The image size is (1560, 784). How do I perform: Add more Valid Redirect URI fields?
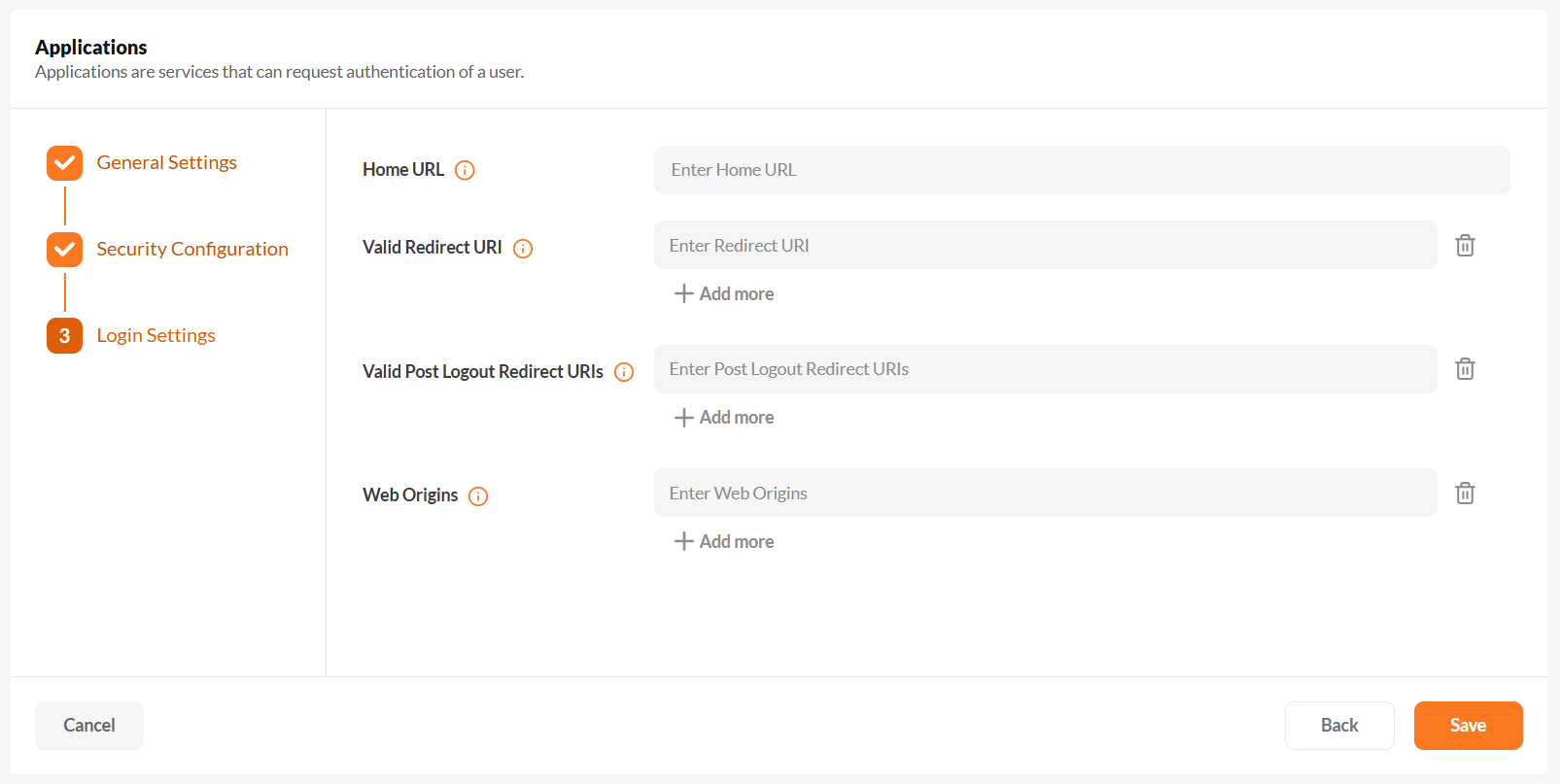(724, 293)
